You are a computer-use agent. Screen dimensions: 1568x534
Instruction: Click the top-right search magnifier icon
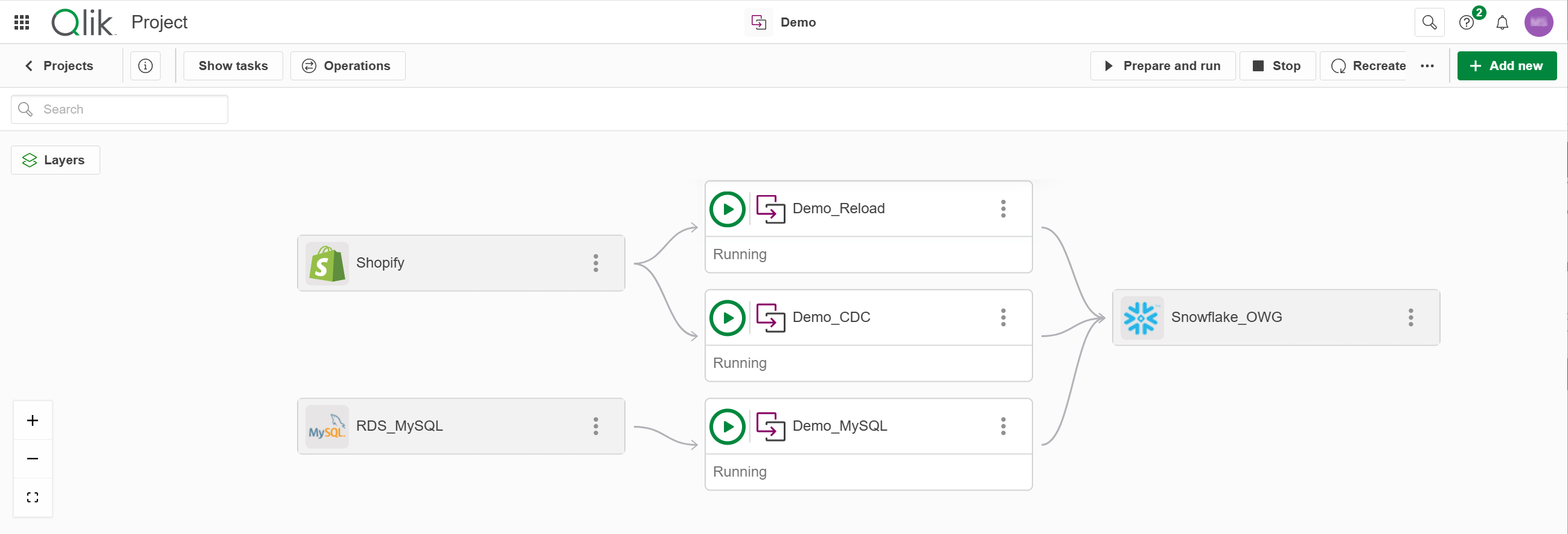click(1429, 22)
